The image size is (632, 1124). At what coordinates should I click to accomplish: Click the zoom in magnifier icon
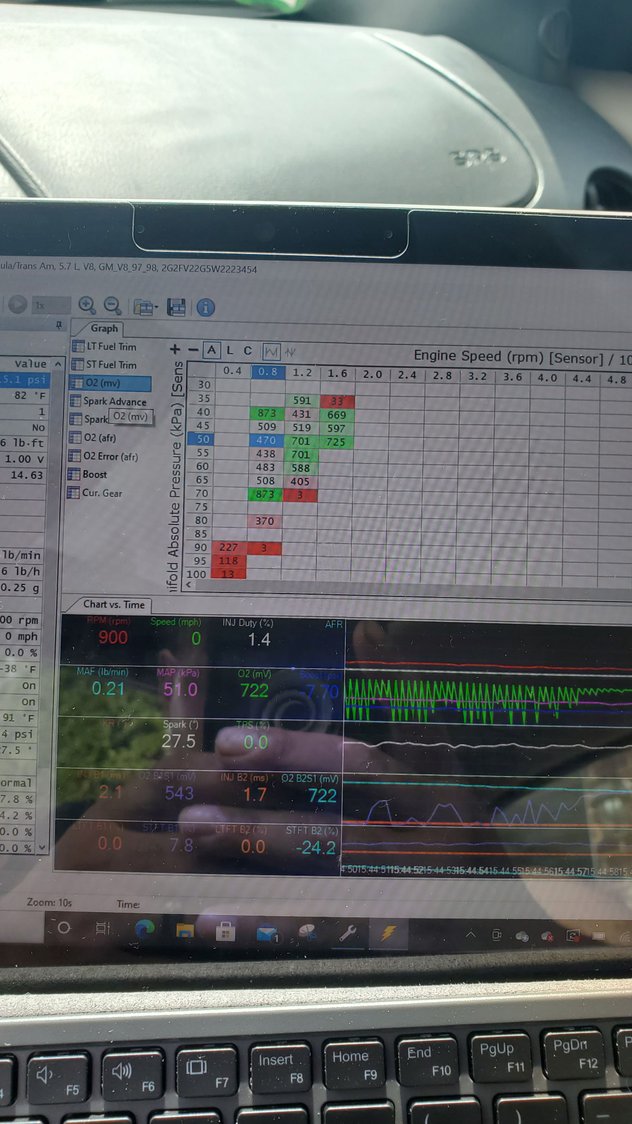pyautogui.click(x=87, y=306)
